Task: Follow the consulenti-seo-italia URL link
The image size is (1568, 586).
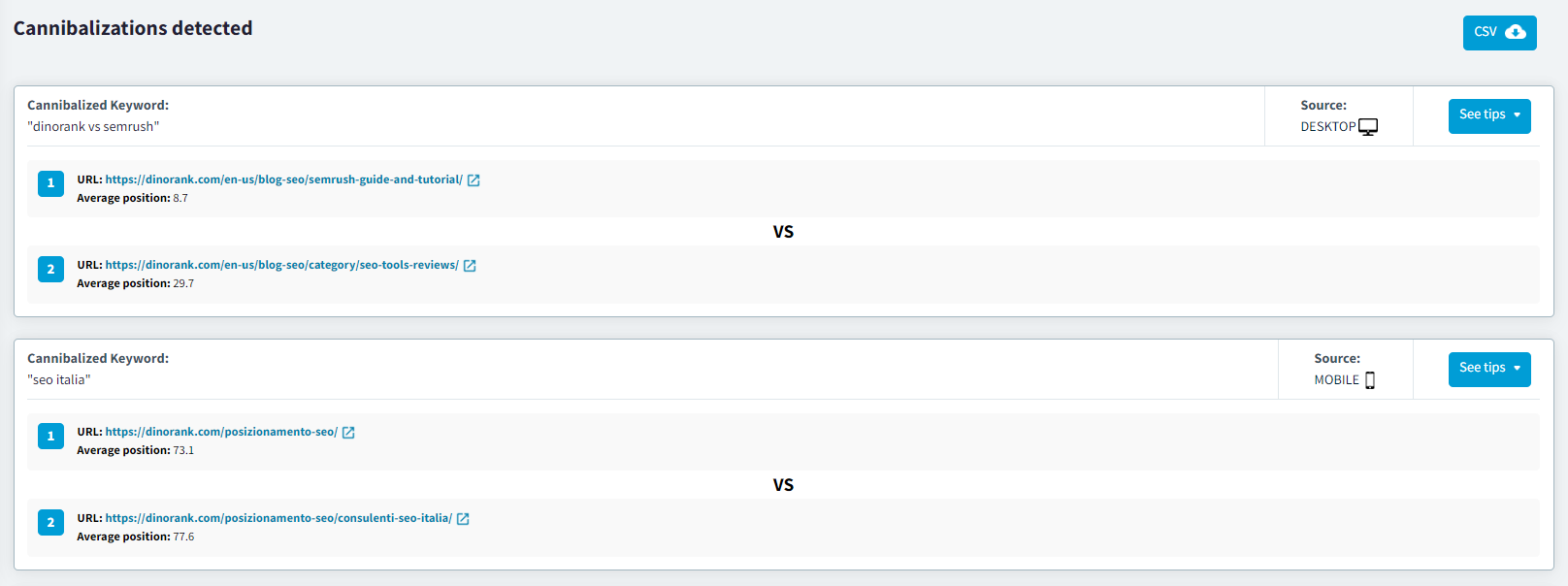Action: (278, 518)
